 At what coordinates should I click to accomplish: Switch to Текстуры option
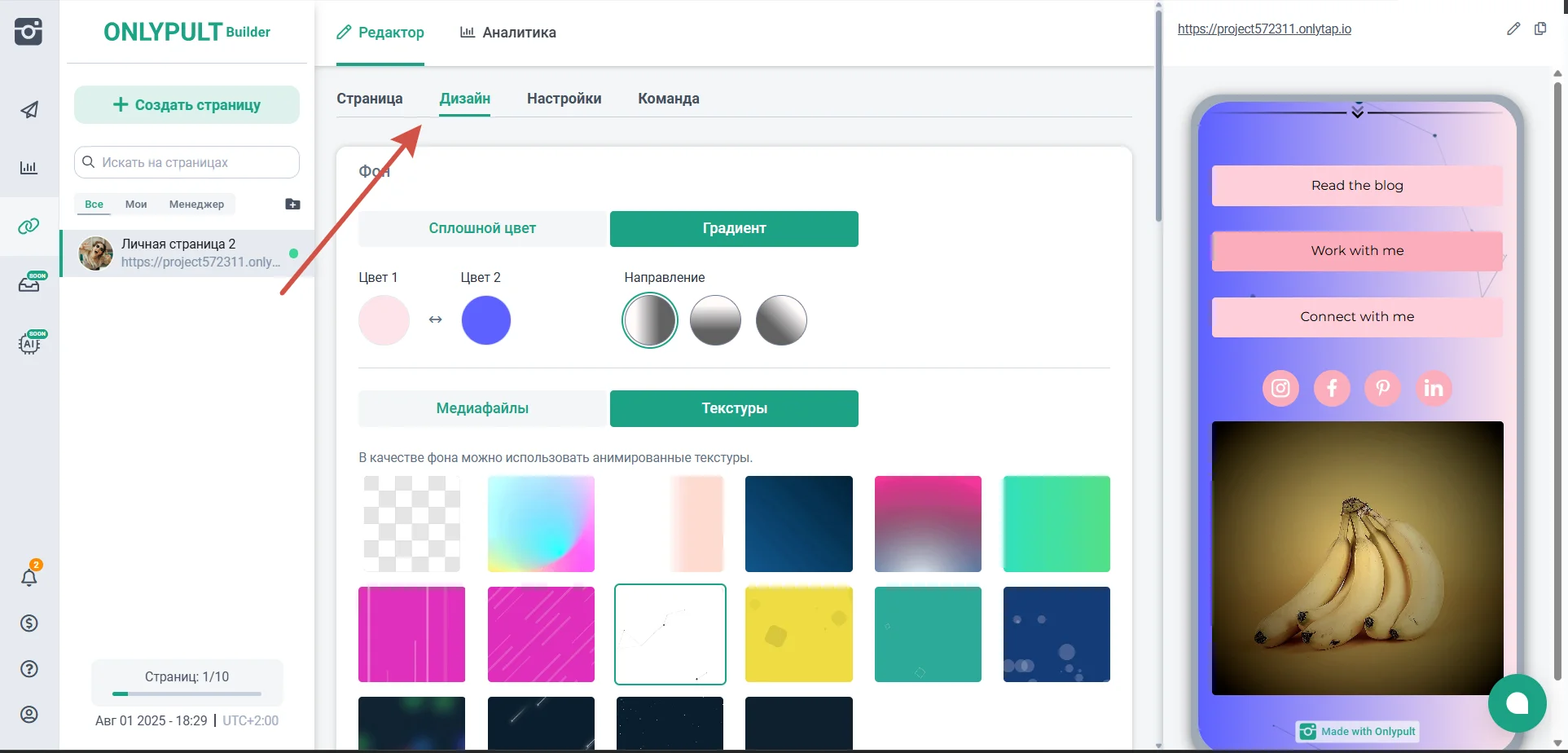pos(734,409)
